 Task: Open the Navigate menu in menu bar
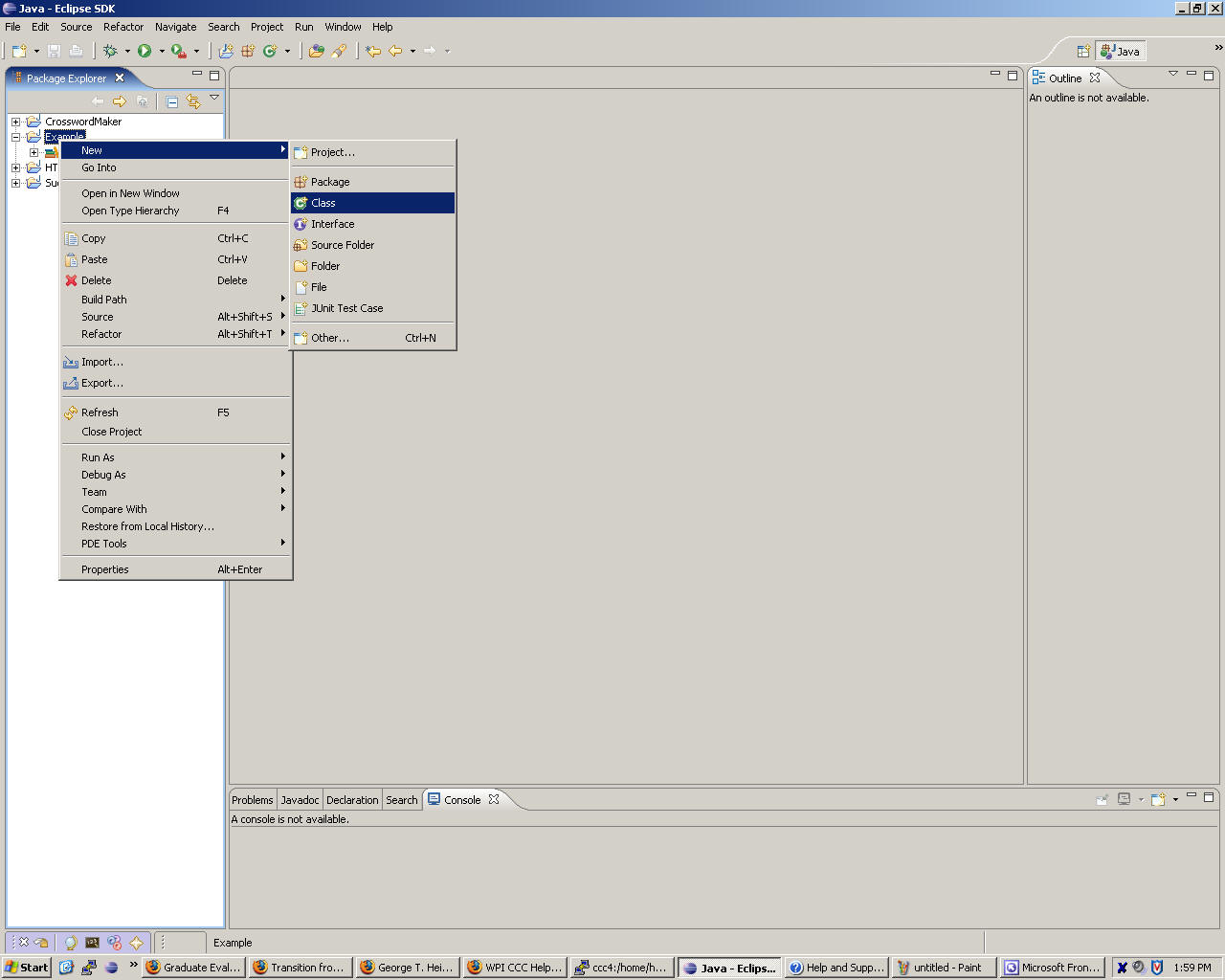point(176,27)
